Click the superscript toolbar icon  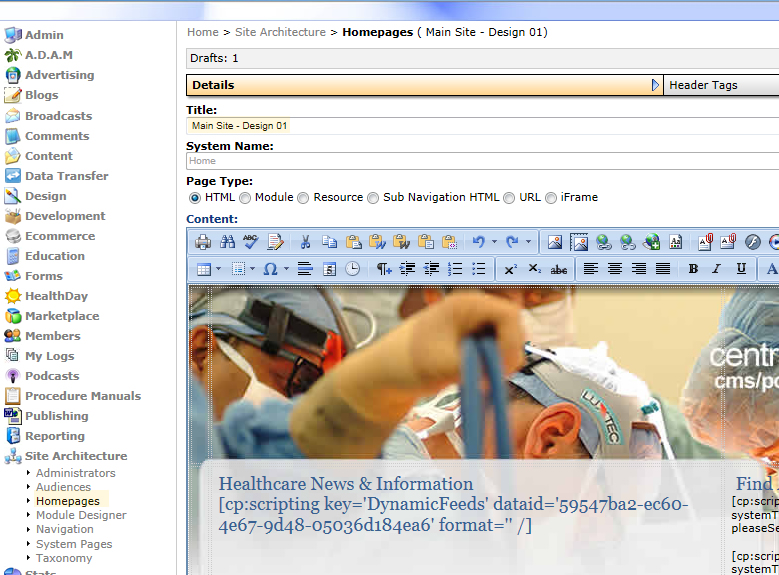[510, 269]
